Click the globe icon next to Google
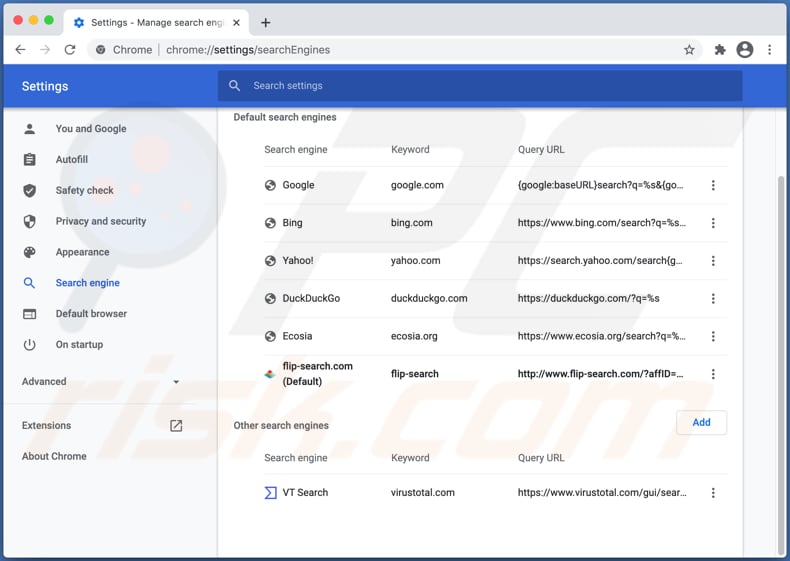The width and height of the screenshot is (790, 561). click(x=270, y=185)
